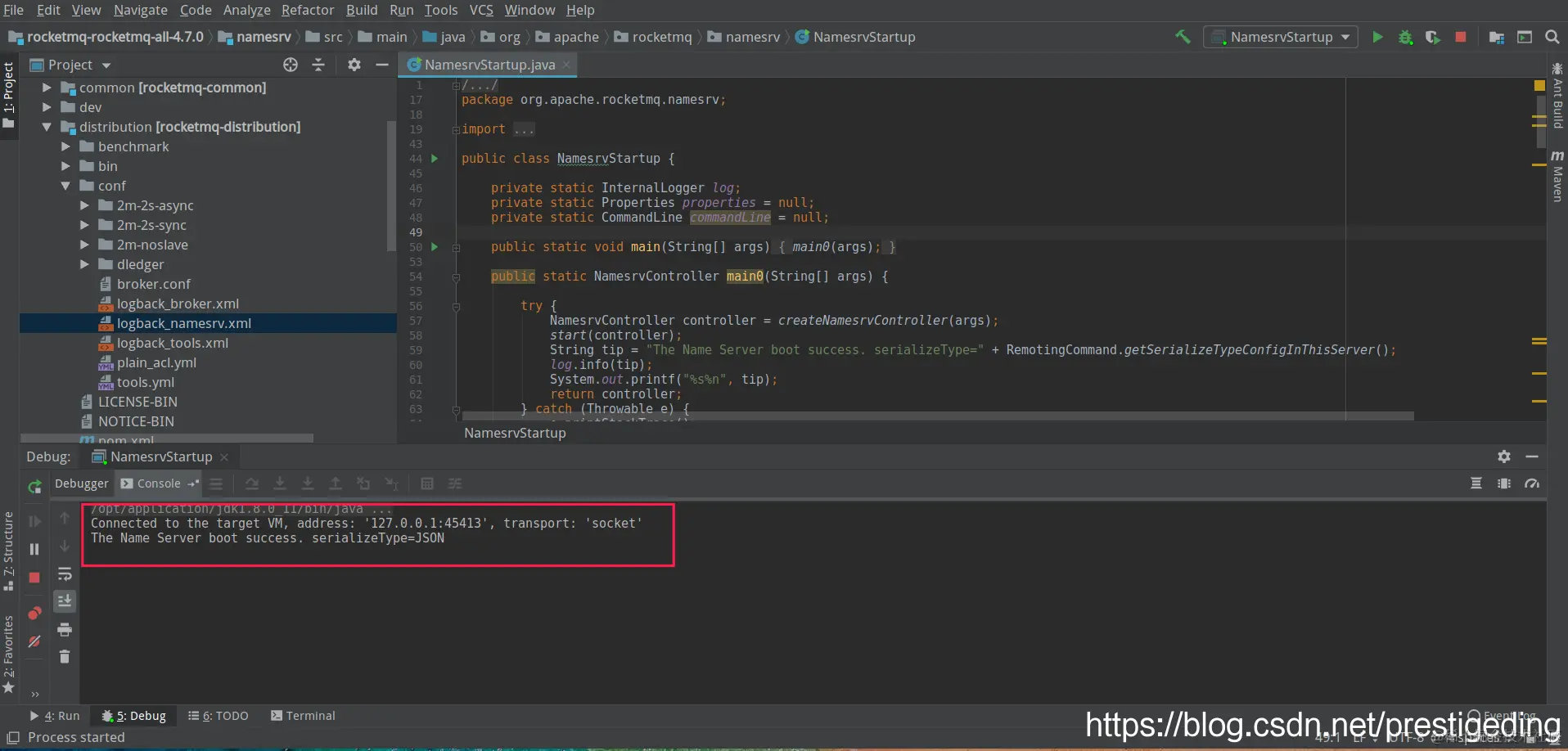Open Project panel settings gear
This screenshot has height=751, width=1568.
[354, 65]
